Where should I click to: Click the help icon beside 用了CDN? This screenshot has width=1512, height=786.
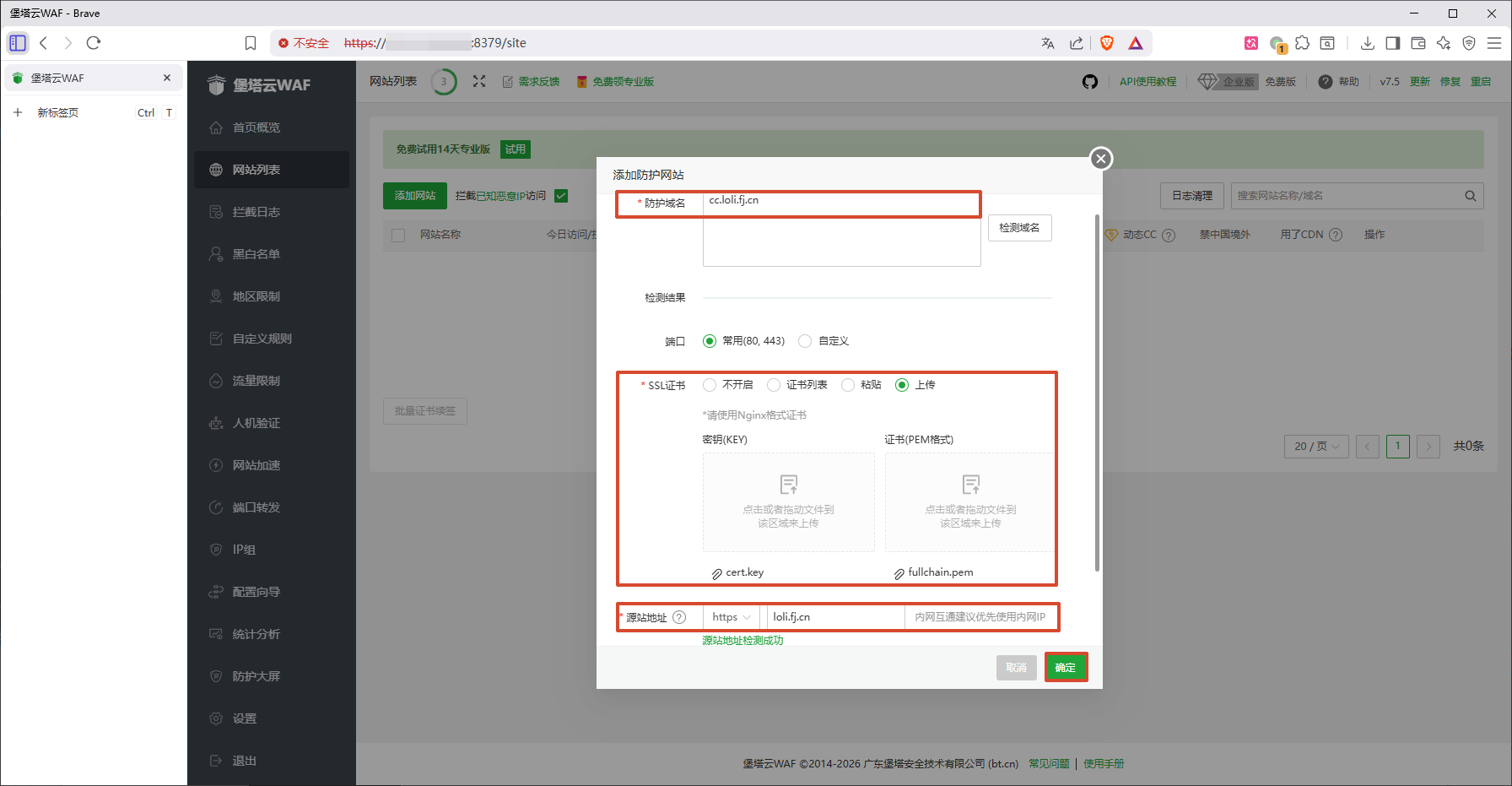(1336, 235)
